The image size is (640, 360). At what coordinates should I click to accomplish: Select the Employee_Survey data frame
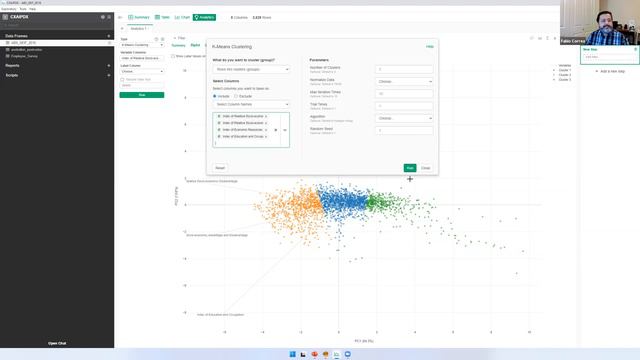coord(24,56)
